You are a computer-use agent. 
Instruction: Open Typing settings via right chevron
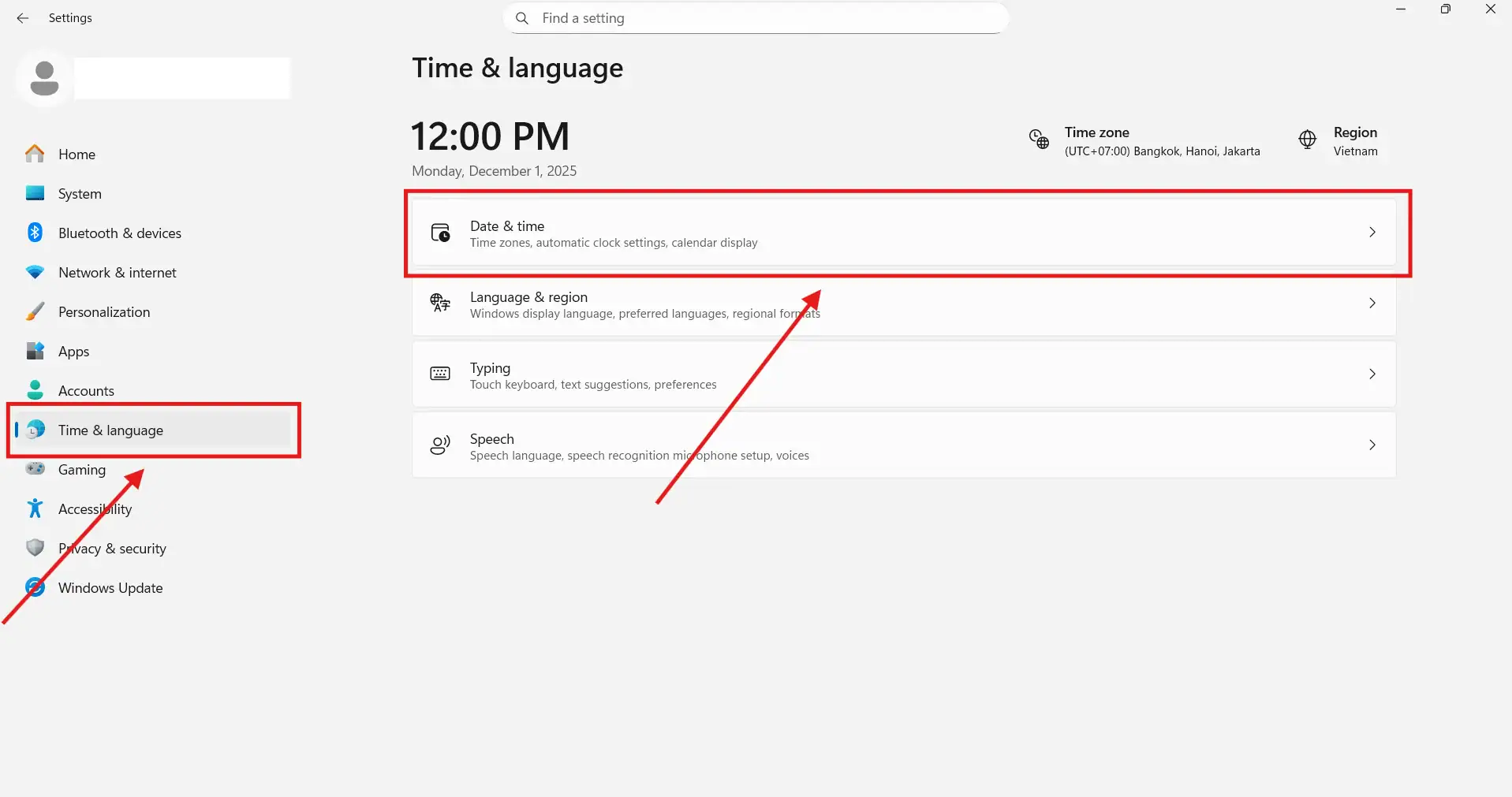1372,374
